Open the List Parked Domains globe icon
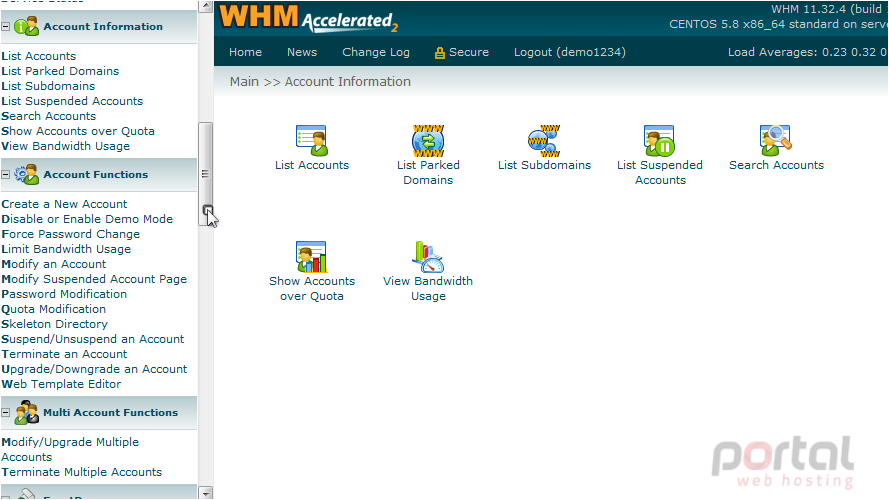 [x=428, y=141]
